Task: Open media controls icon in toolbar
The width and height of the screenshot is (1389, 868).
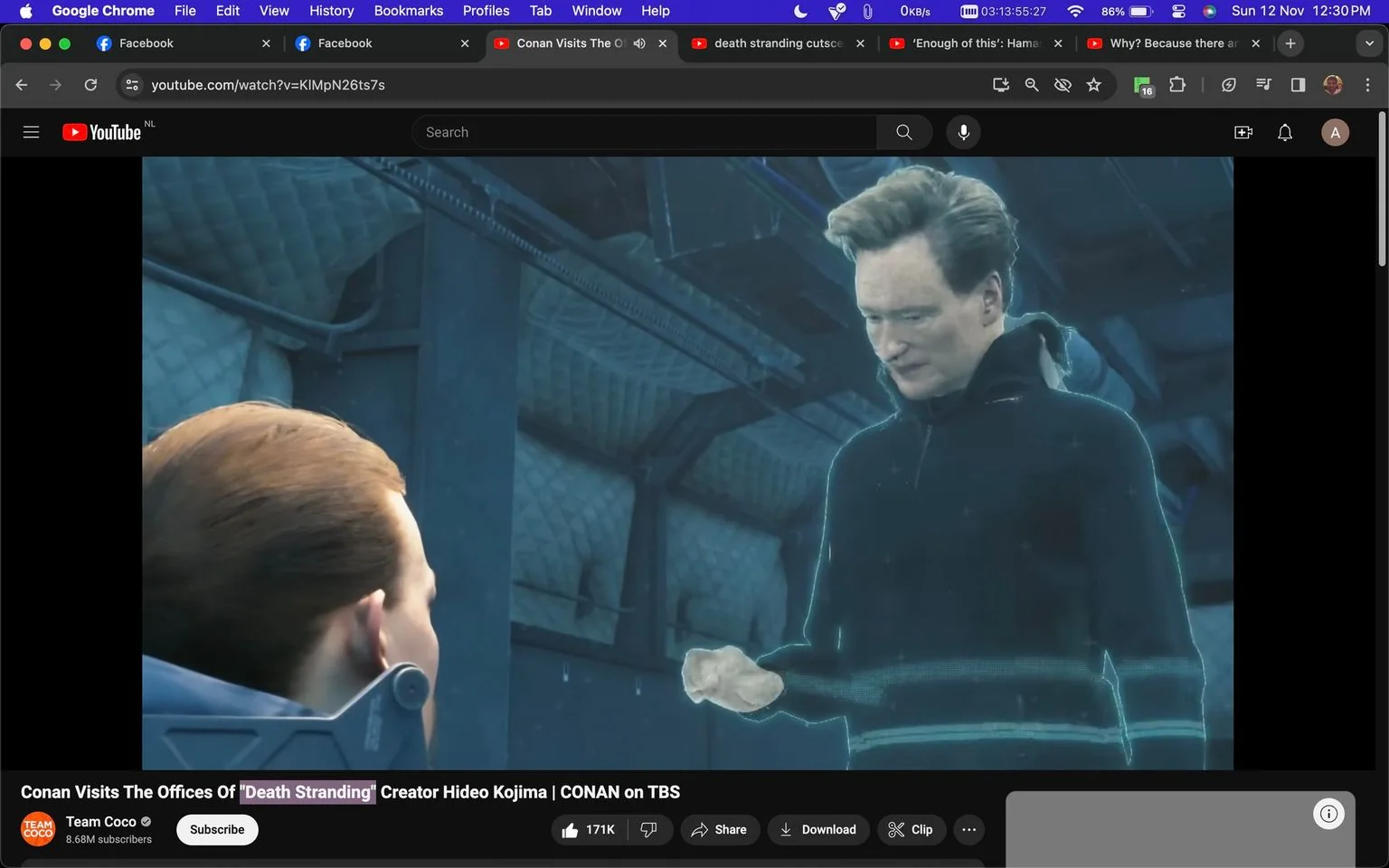Action: click(1263, 85)
